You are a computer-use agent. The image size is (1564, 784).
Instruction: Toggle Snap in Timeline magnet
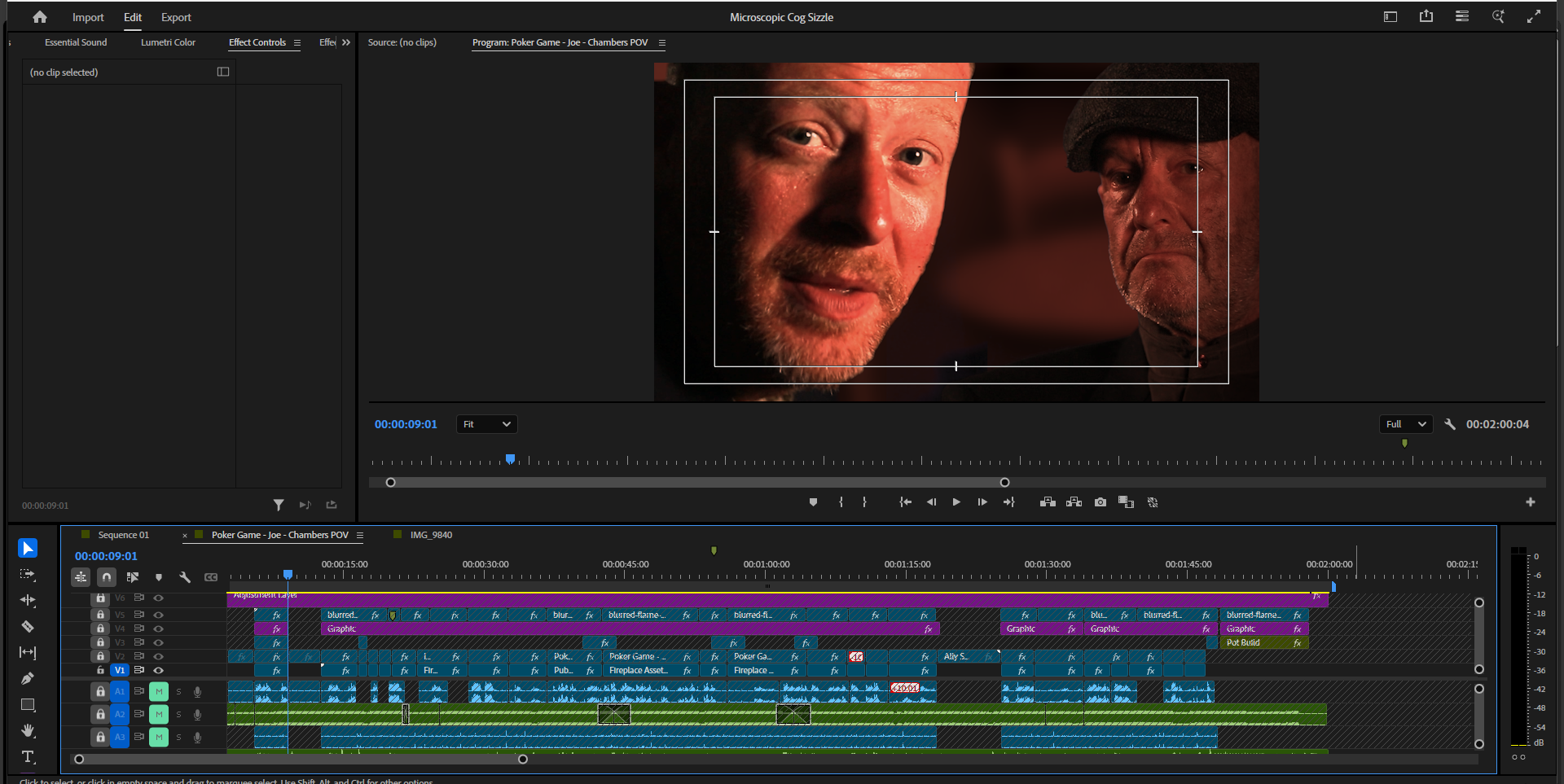tap(107, 577)
